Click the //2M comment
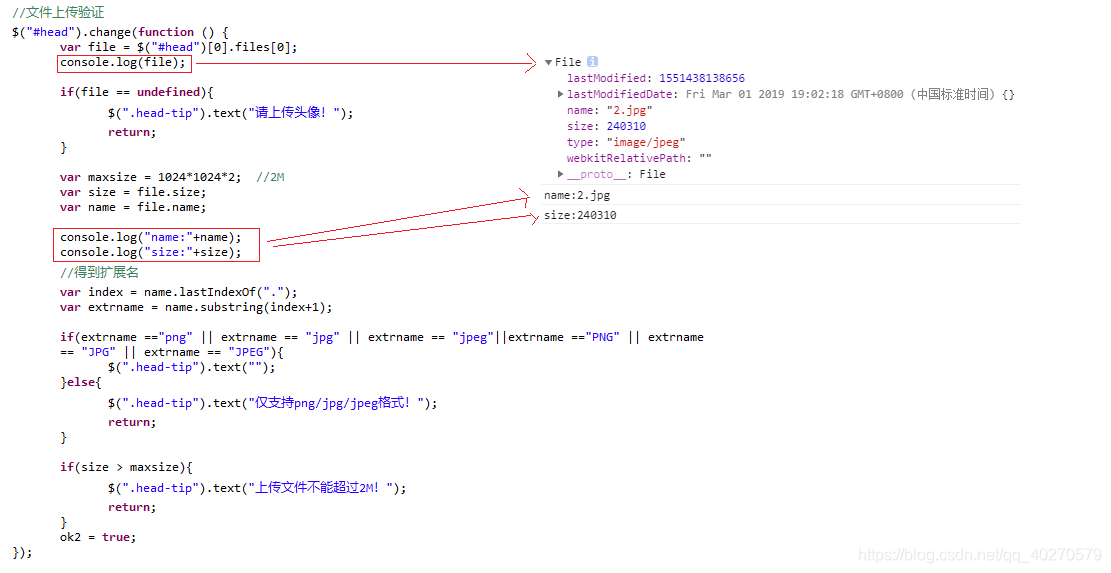This screenshot has width=1111, height=573. (270, 177)
